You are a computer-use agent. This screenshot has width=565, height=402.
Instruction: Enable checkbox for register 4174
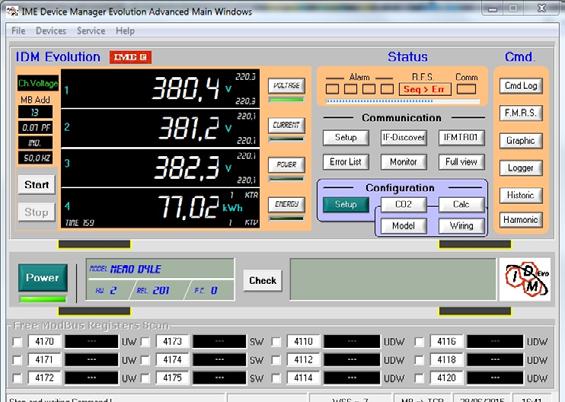click(x=145, y=360)
